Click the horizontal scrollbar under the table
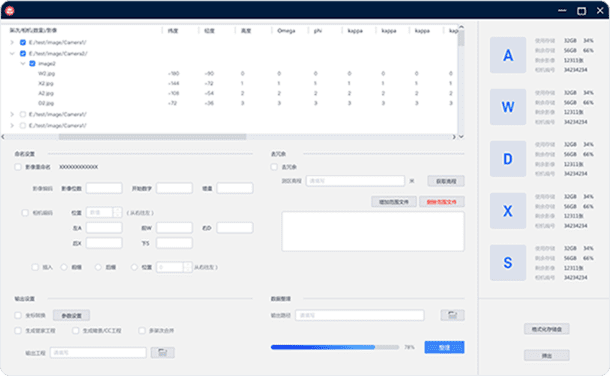The image size is (610, 376). pyautogui.click(x=152, y=137)
